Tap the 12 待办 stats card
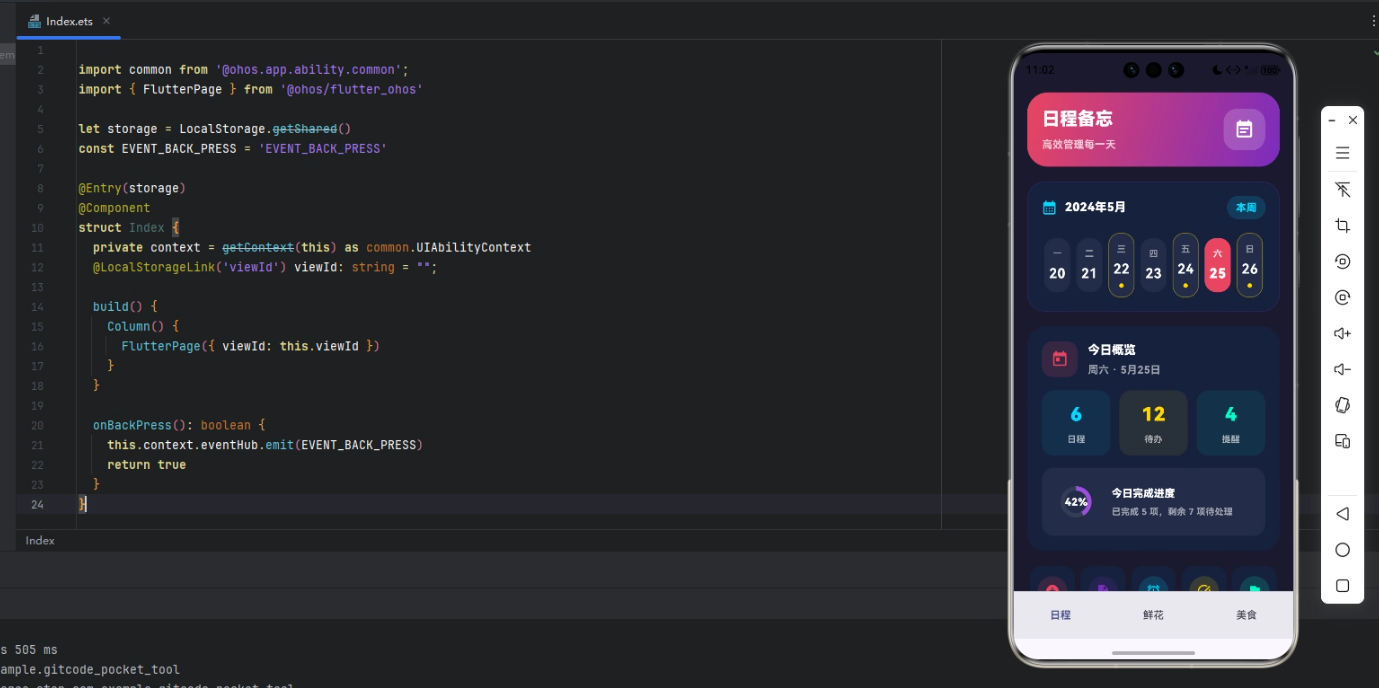The height and width of the screenshot is (688, 1379). coord(1153,423)
